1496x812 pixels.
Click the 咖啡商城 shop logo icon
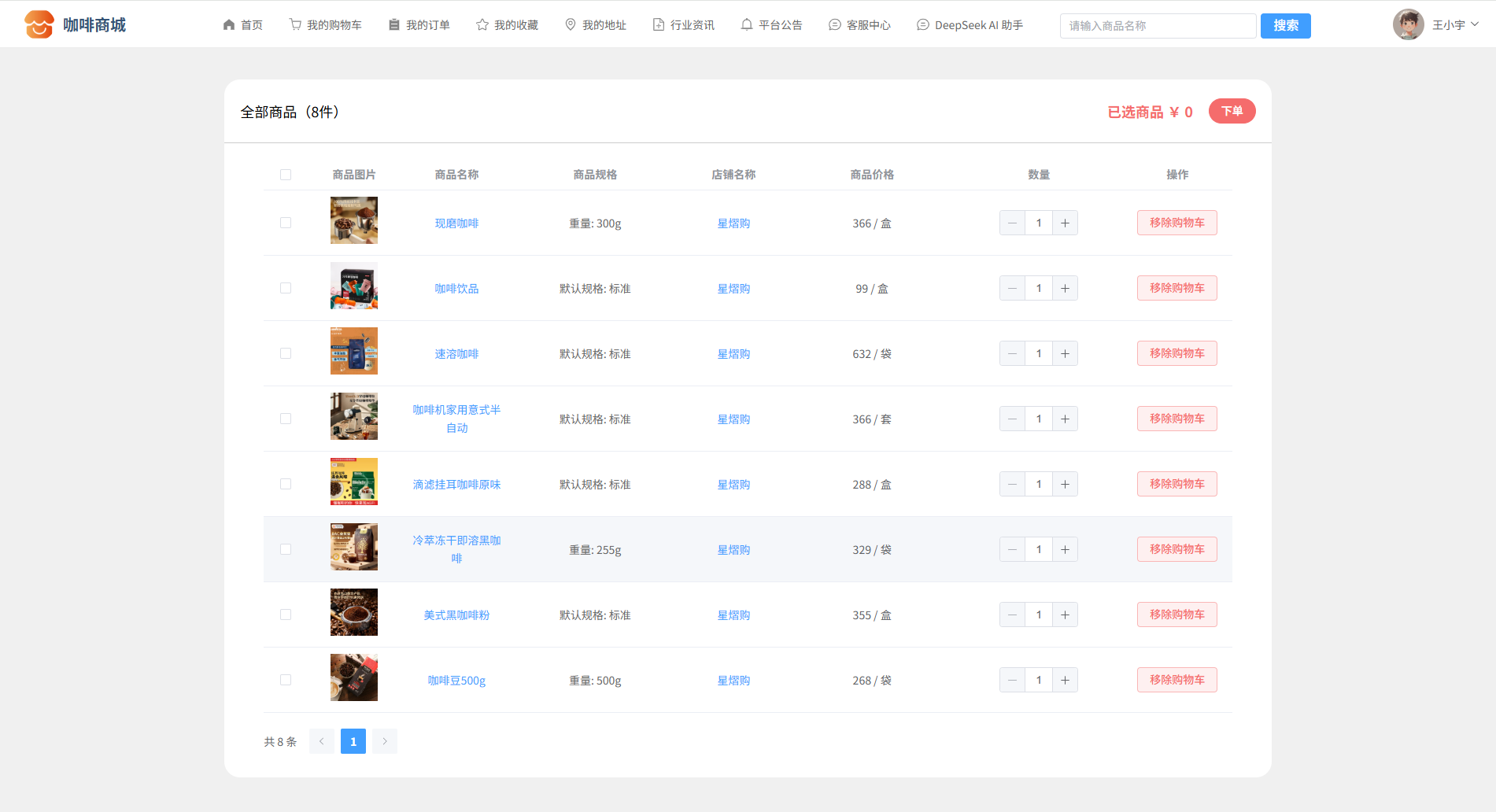click(39, 25)
